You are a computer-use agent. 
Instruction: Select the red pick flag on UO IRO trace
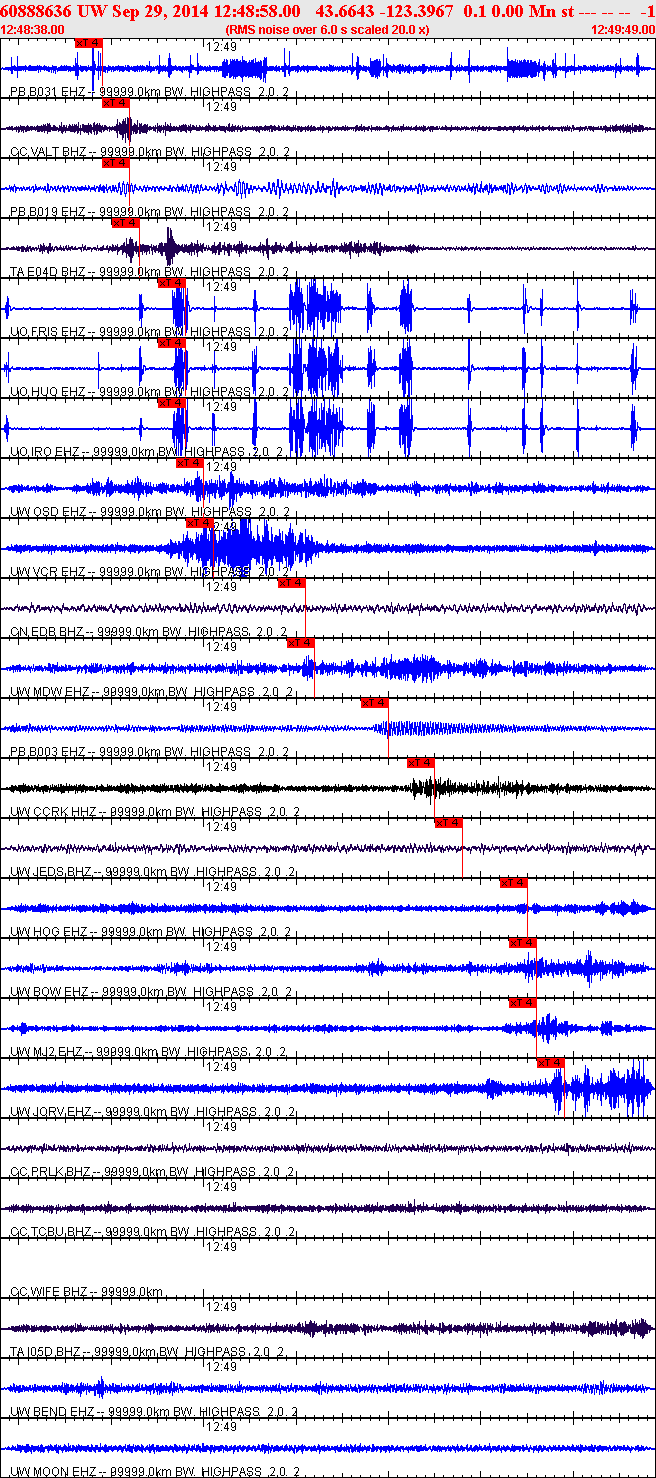coord(172,403)
